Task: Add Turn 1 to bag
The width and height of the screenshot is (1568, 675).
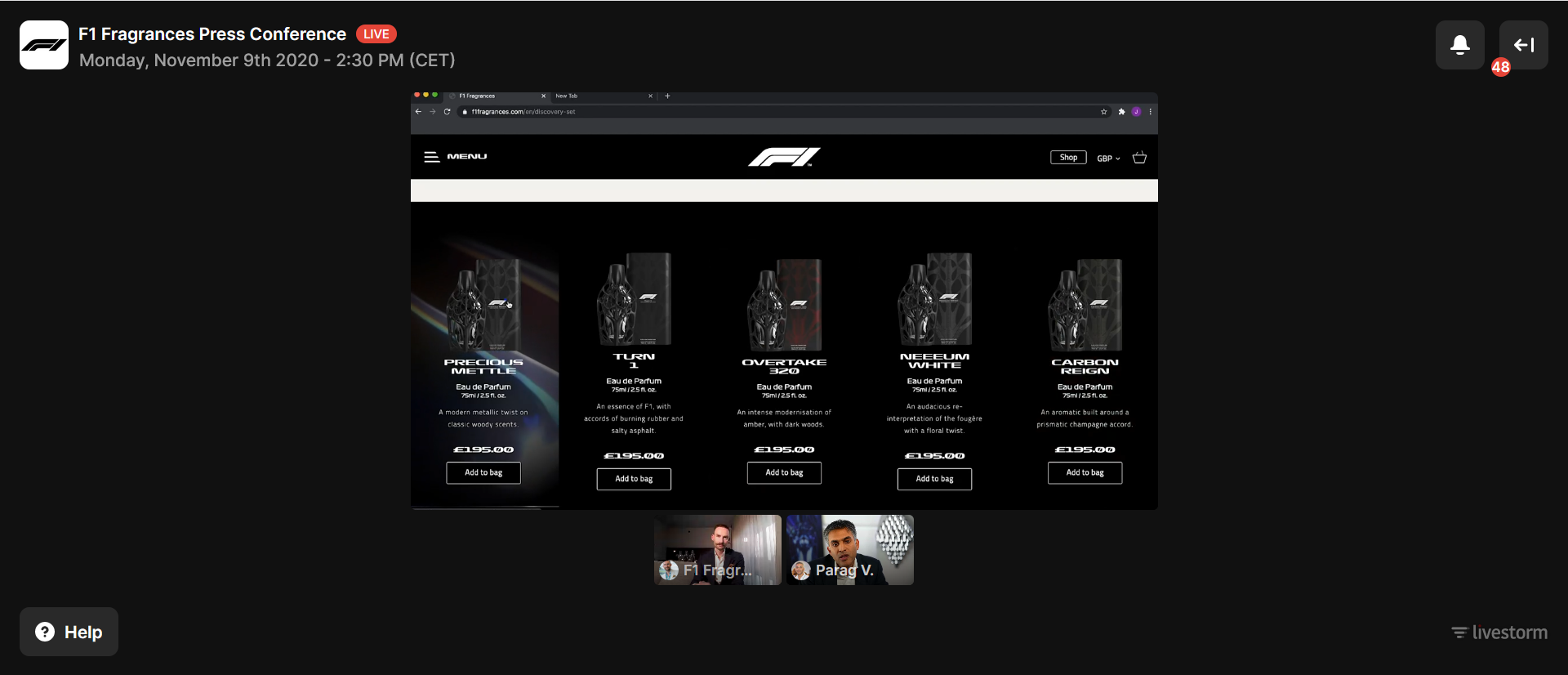Action: [x=634, y=479]
